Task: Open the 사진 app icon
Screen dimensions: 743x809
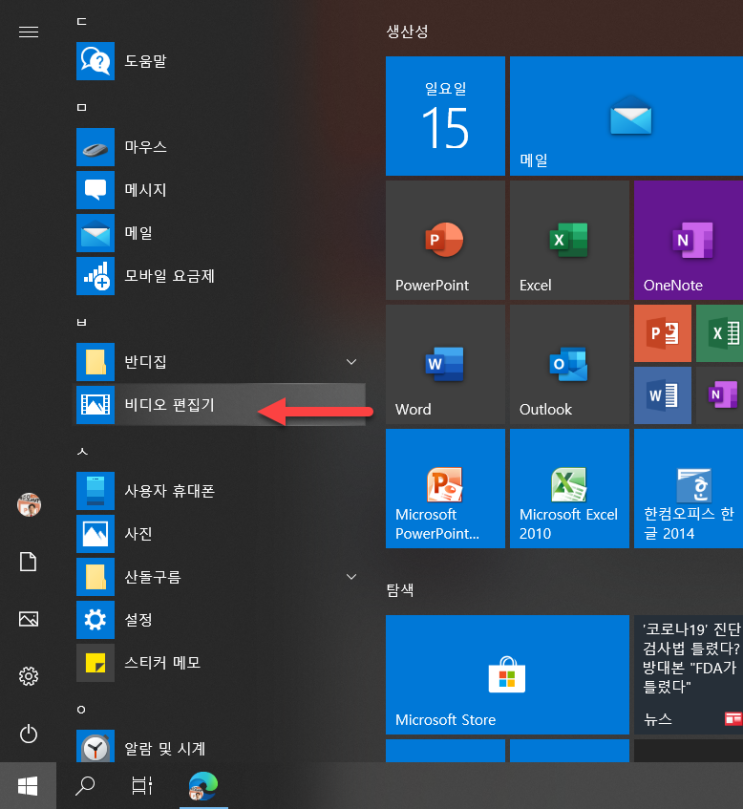Action: pos(95,533)
